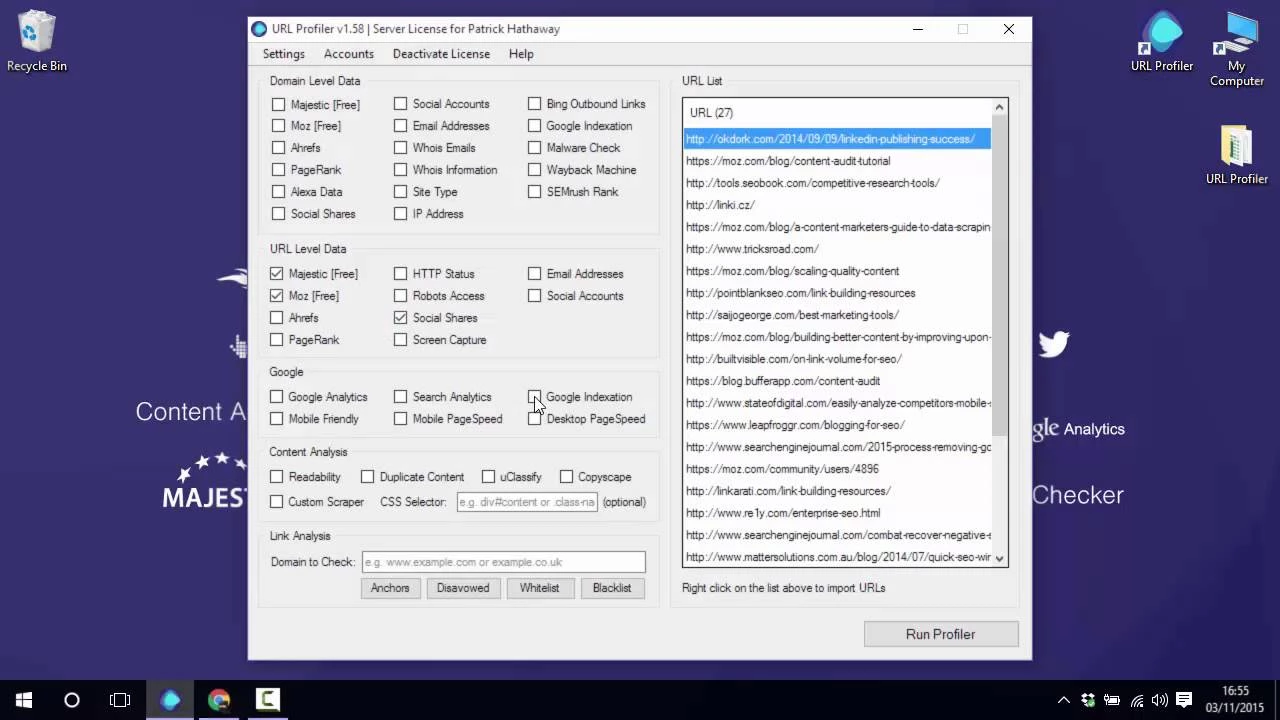Open Task View on the taskbar

click(x=120, y=700)
